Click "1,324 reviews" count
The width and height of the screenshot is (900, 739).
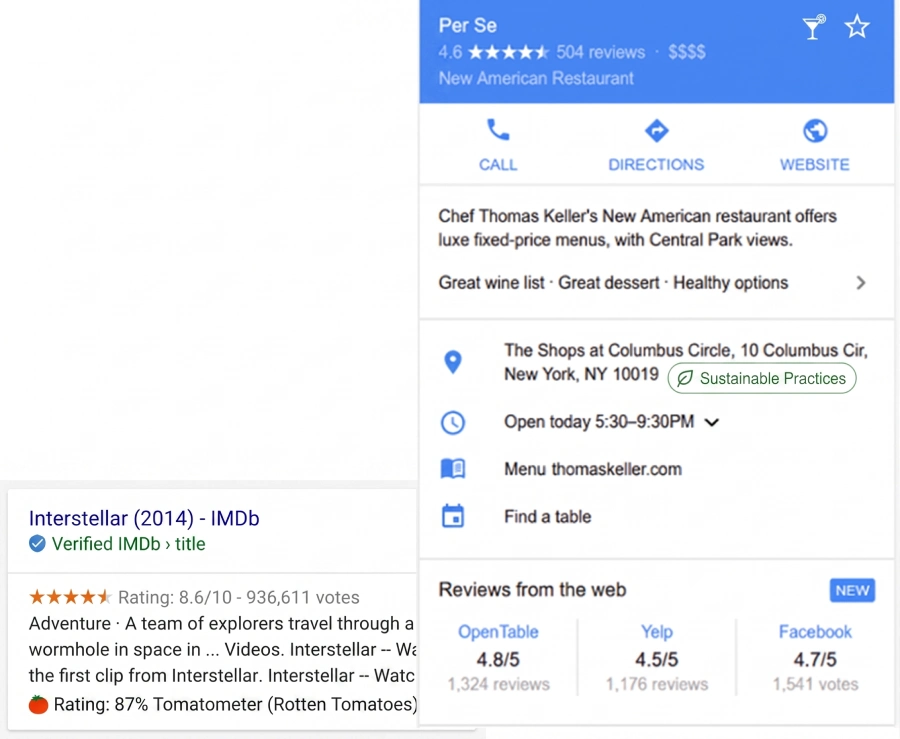coord(498,684)
